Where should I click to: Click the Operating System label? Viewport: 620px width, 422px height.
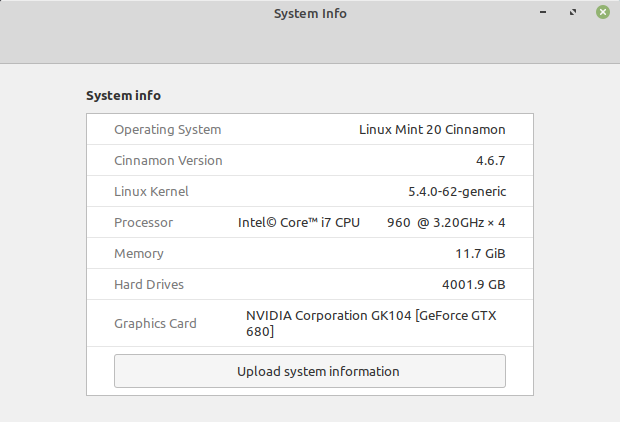[x=168, y=129]
